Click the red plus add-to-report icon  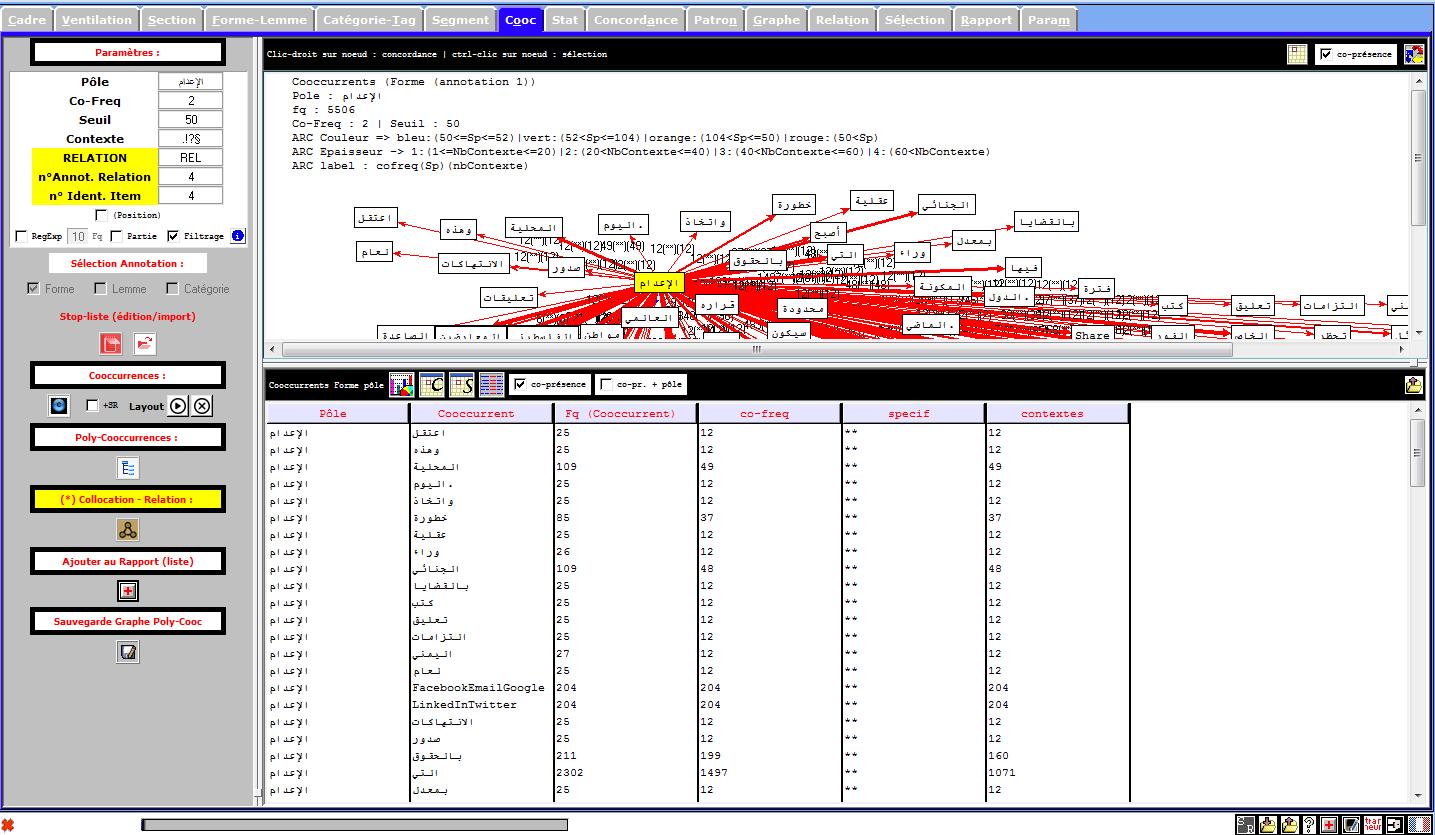(x=128, y=592)
